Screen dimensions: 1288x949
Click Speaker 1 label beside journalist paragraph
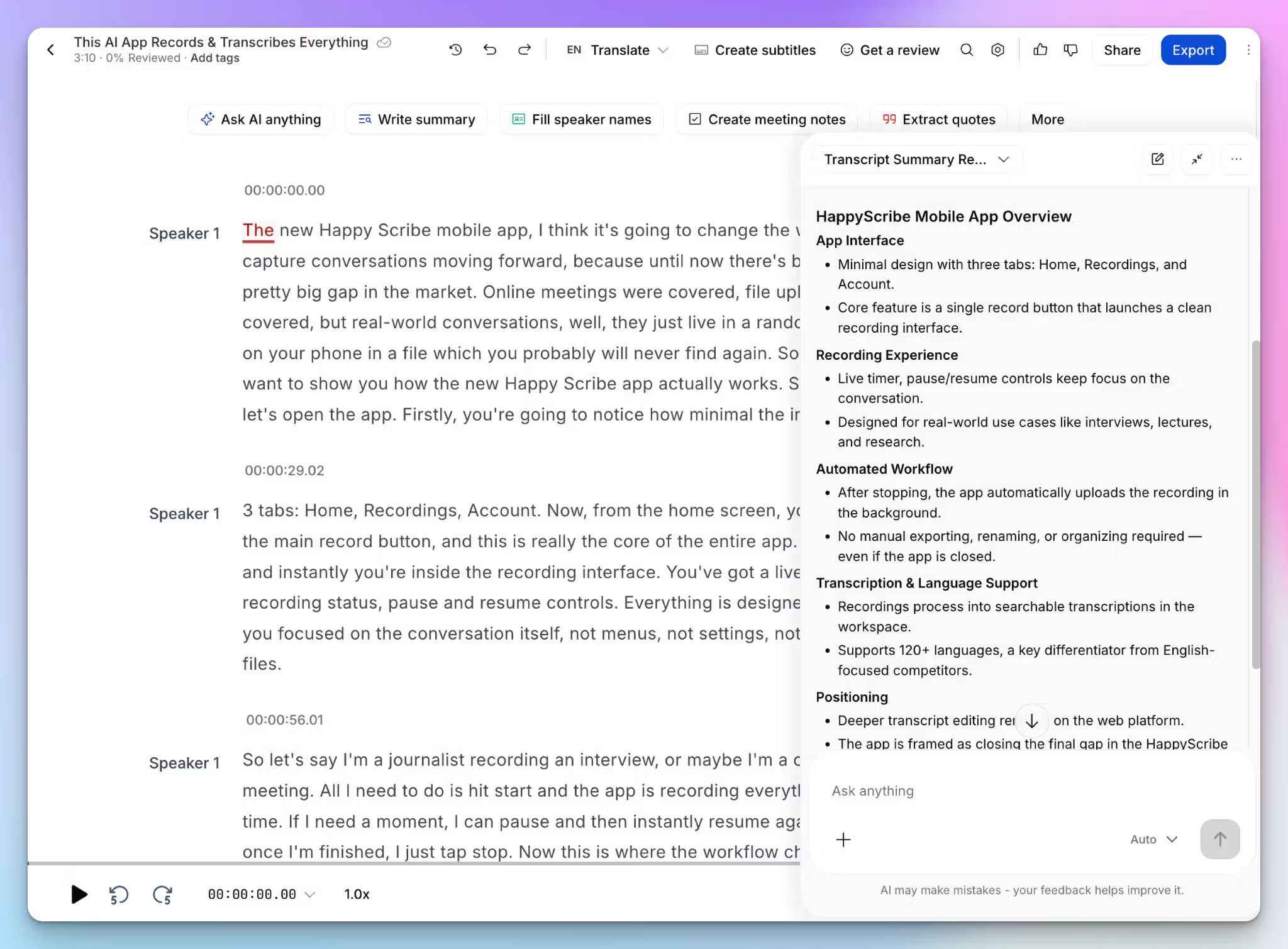click(184, 763)
